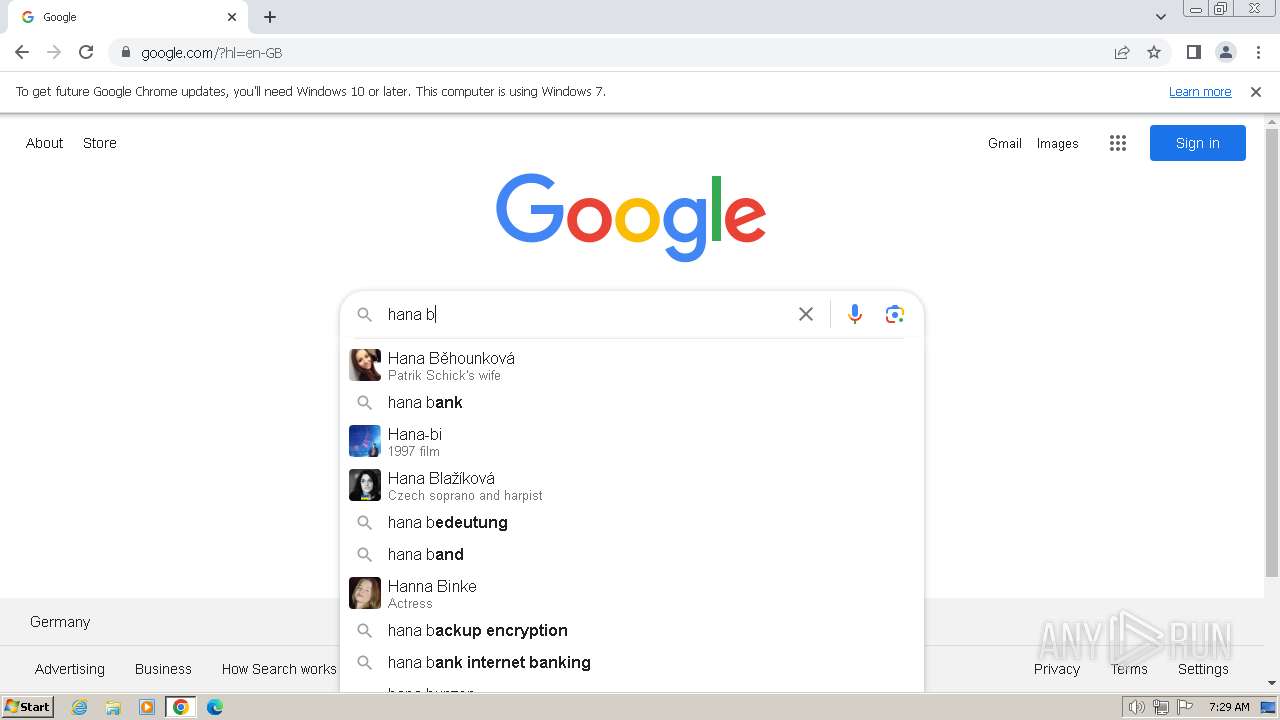
Task: Open Windows Media Player taskbar icon
Action: tap(147, 707)
